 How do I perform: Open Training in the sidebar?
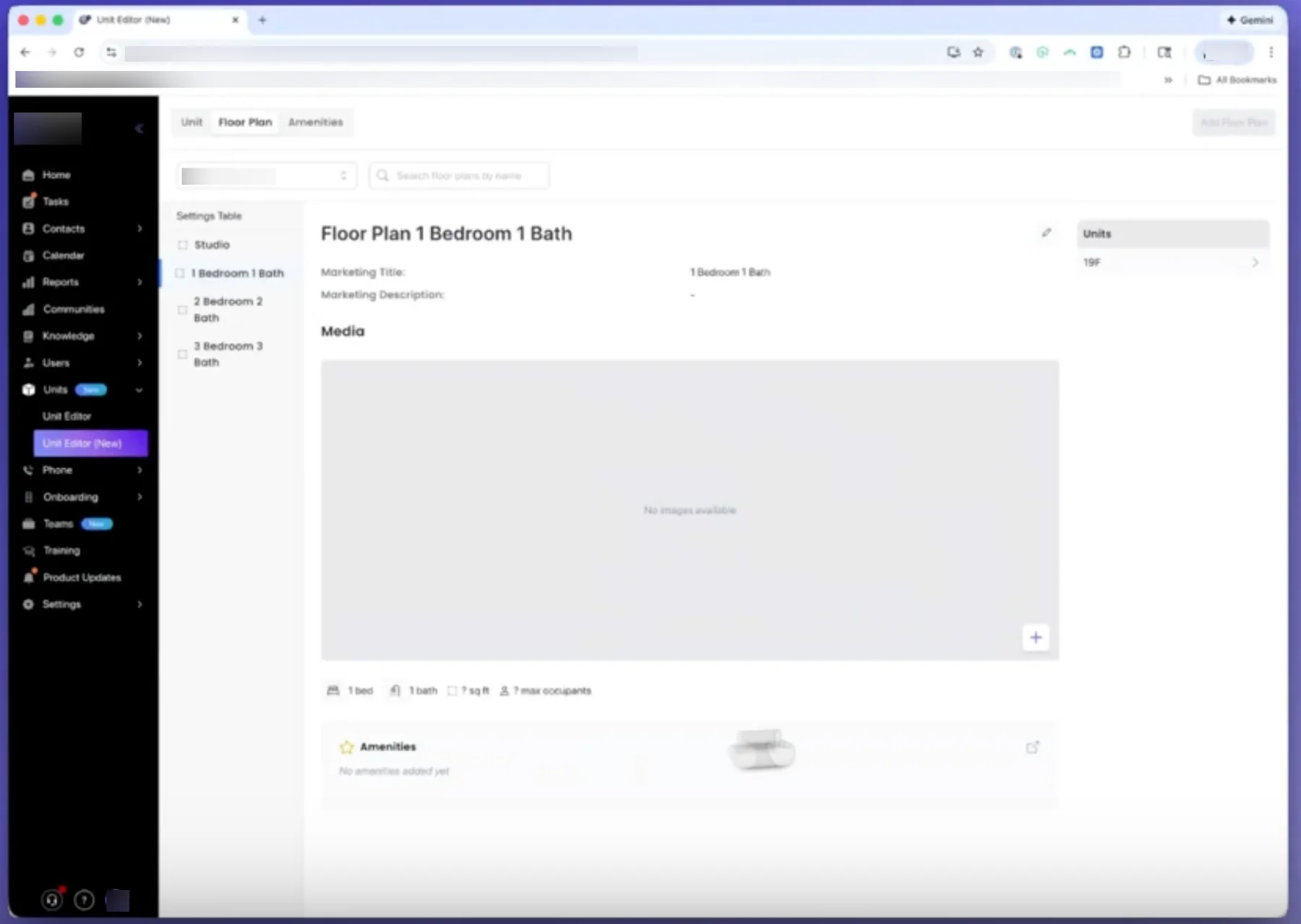tap(61, 550)
